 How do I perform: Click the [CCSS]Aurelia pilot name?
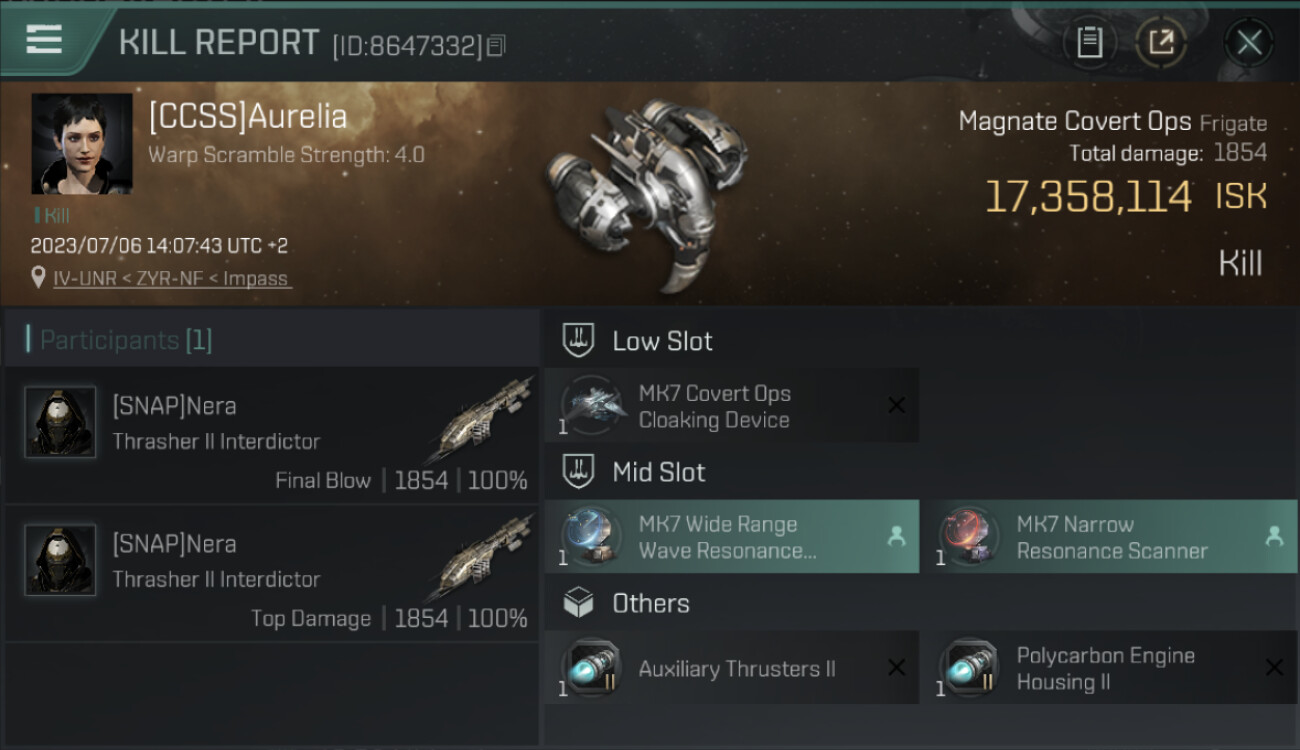tap(248, 116)
